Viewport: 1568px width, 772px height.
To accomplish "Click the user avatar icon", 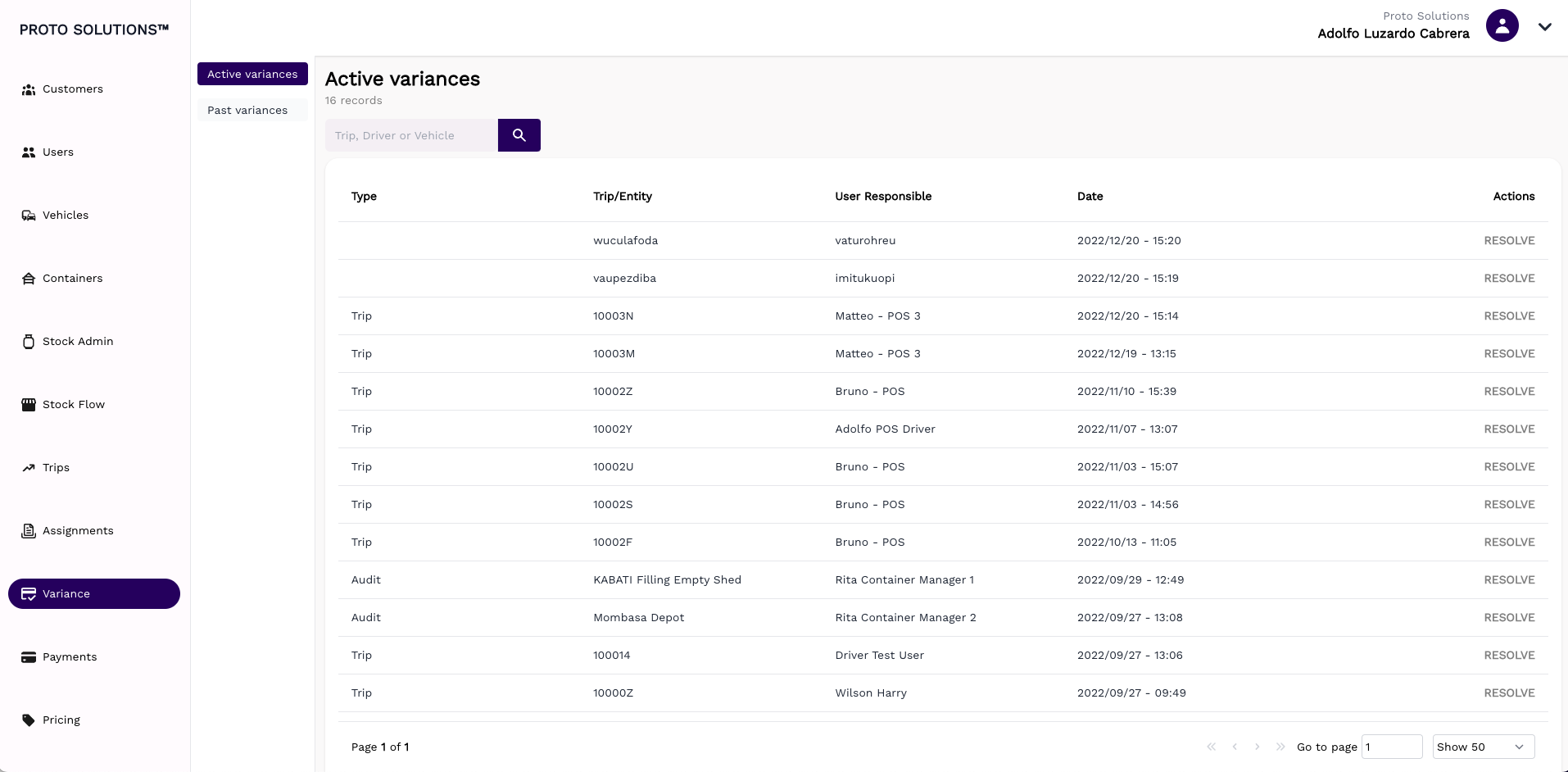I will point(1502,25).
